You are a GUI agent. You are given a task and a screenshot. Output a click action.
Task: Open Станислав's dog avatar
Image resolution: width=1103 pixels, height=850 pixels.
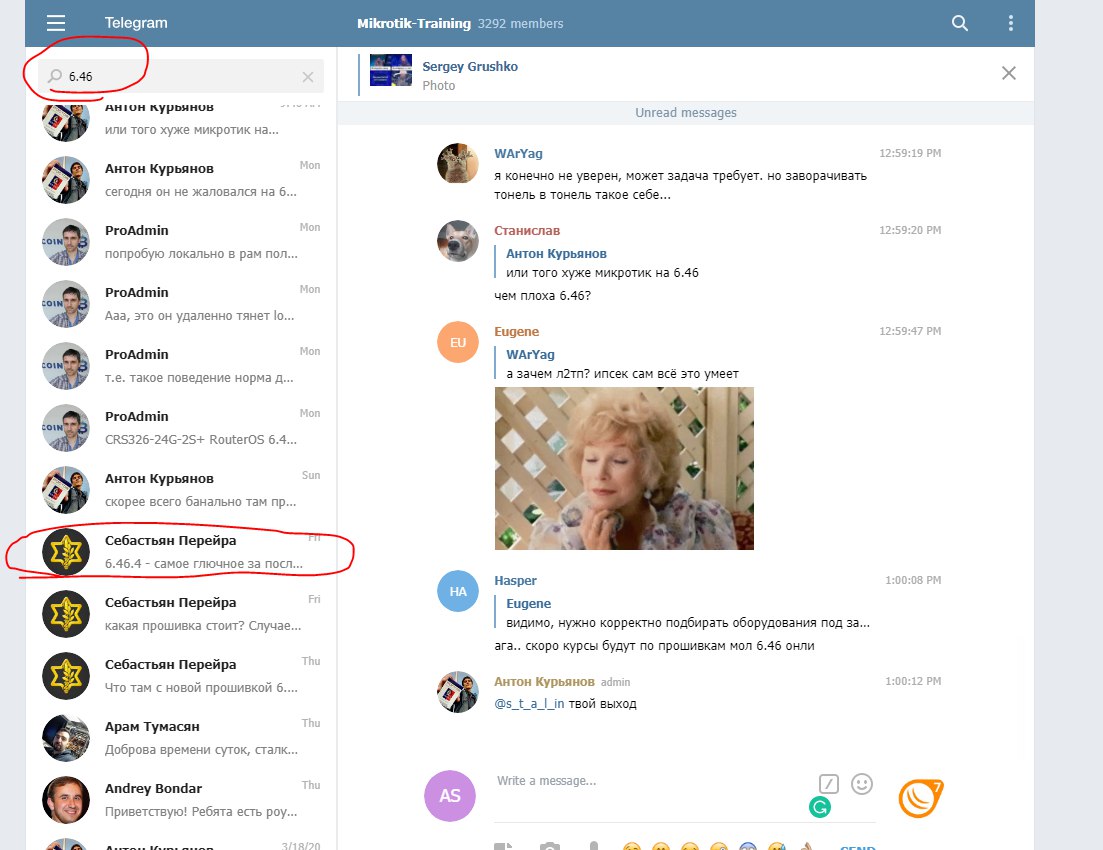pos(458,241)
